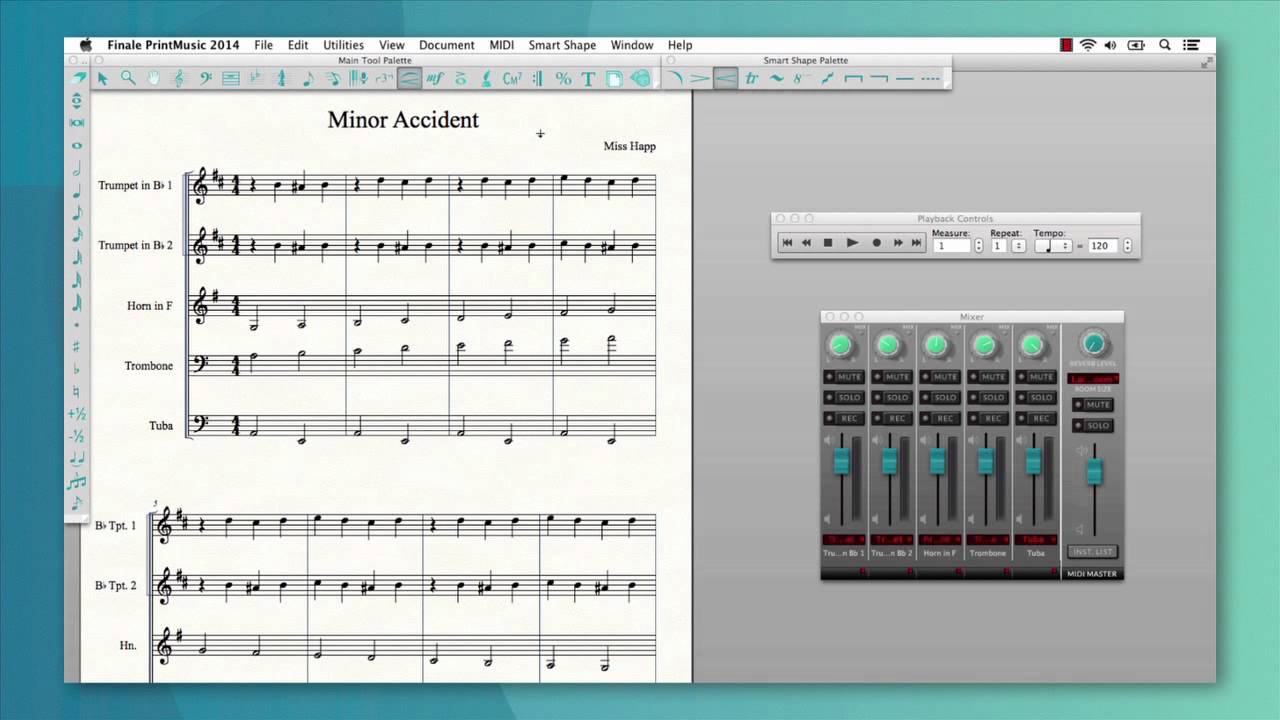The height and width of the screenshot is (720, 1280).
Task: Select the Zoom tool in Main Tool Palette
Action: [128, 78]
